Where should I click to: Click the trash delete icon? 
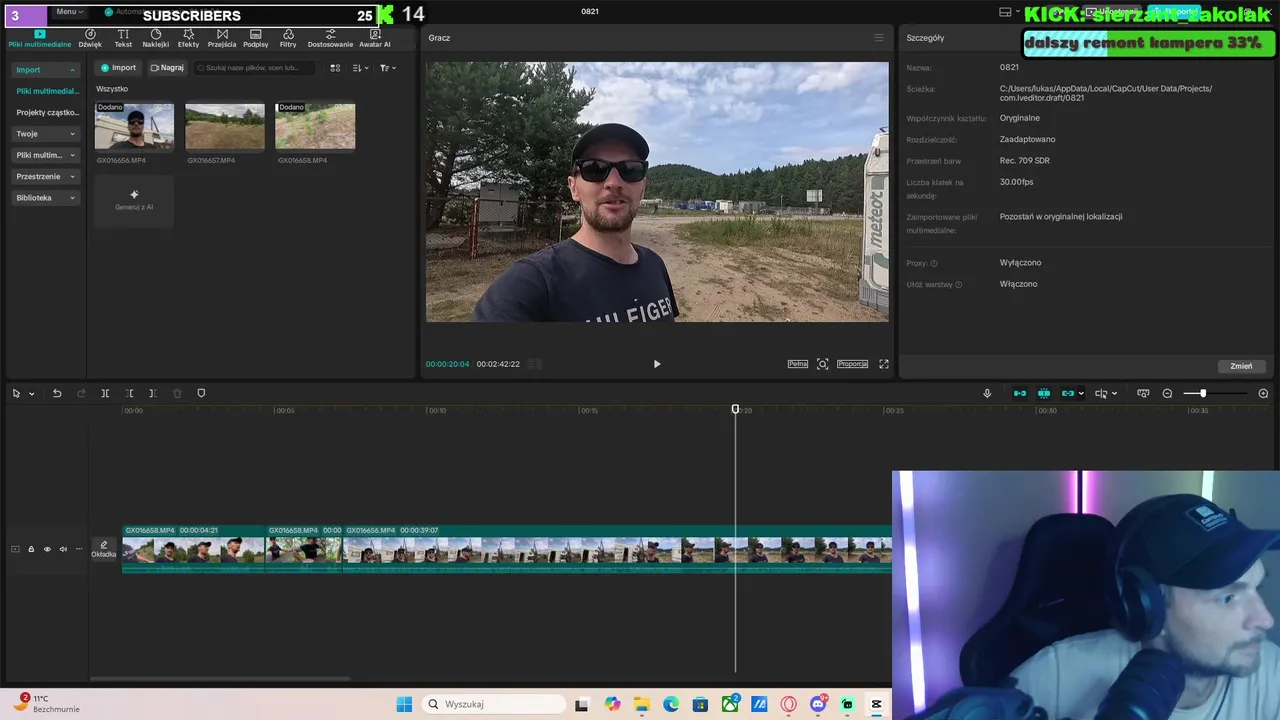pos(177,393)
